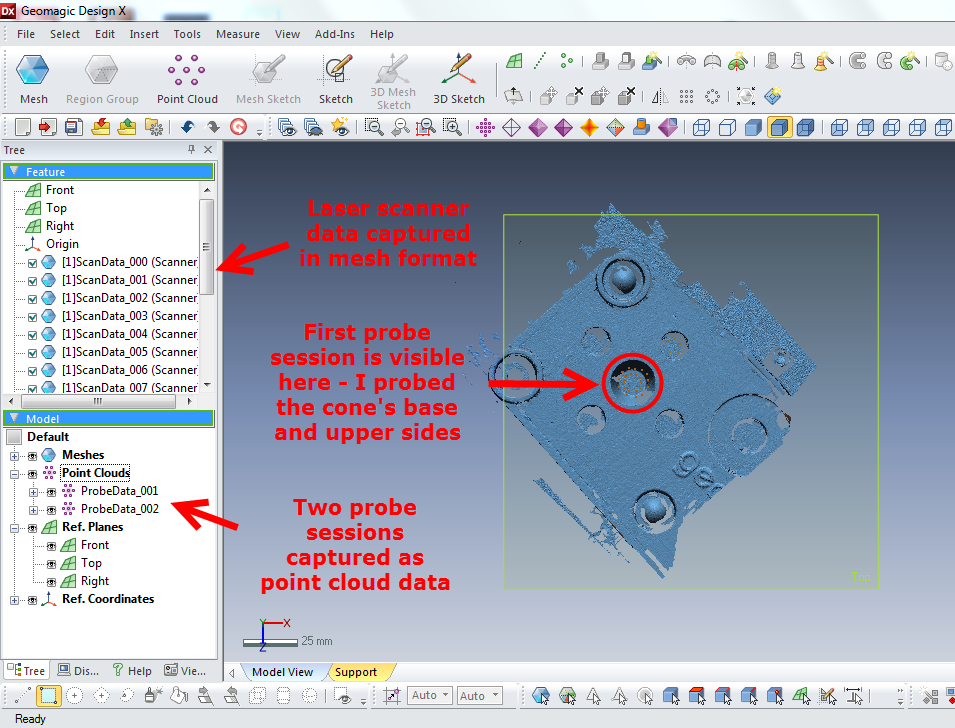955x728 pixels.
Task: Click the Undo icon in the toolbar
Action: (x=188, y=127)
